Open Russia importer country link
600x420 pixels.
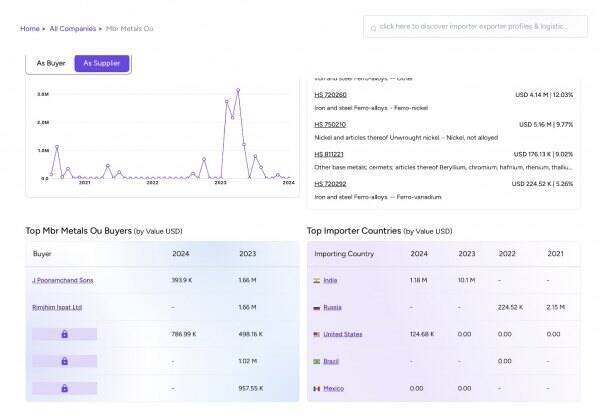[332, 308]
